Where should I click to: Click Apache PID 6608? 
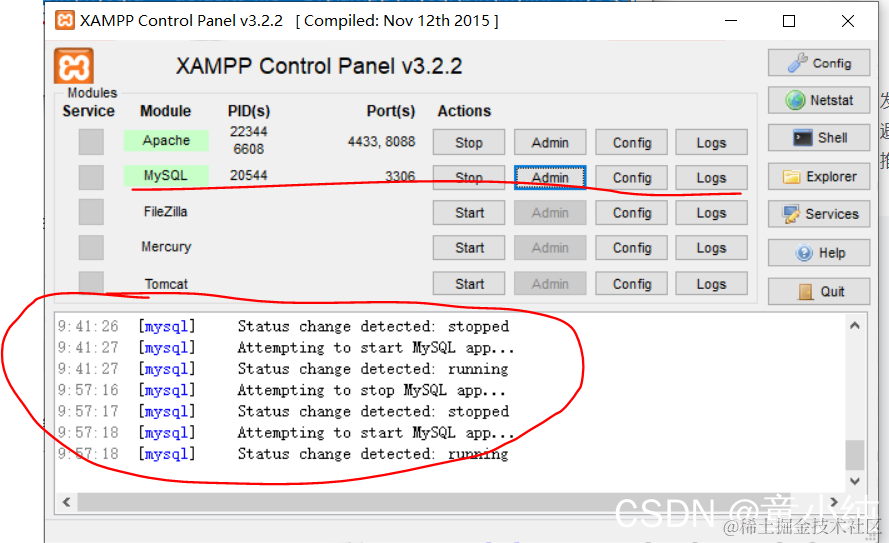pyautogui.click(x=248, y=149)
